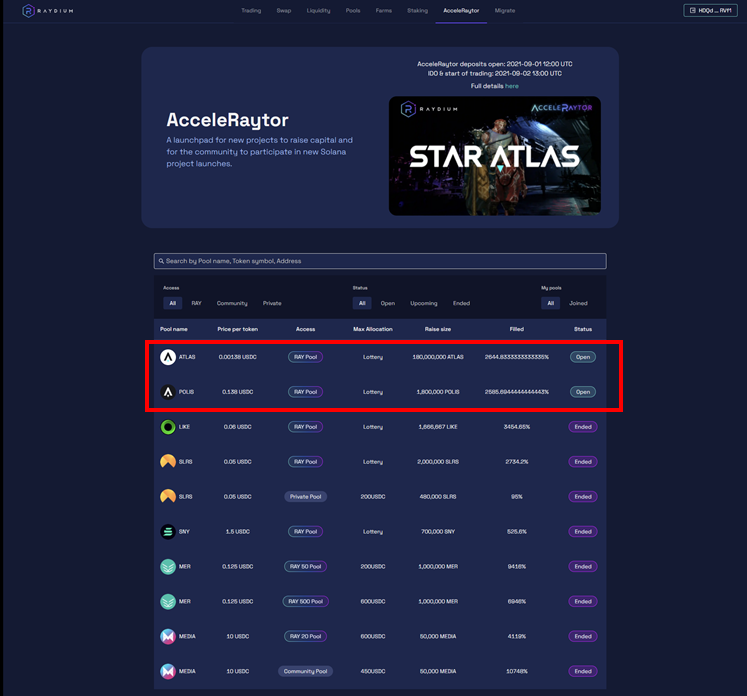Screen dimensions: 747x696
Task: Click the SLRS token icon in Private Pool row
Action: (168, 496)
